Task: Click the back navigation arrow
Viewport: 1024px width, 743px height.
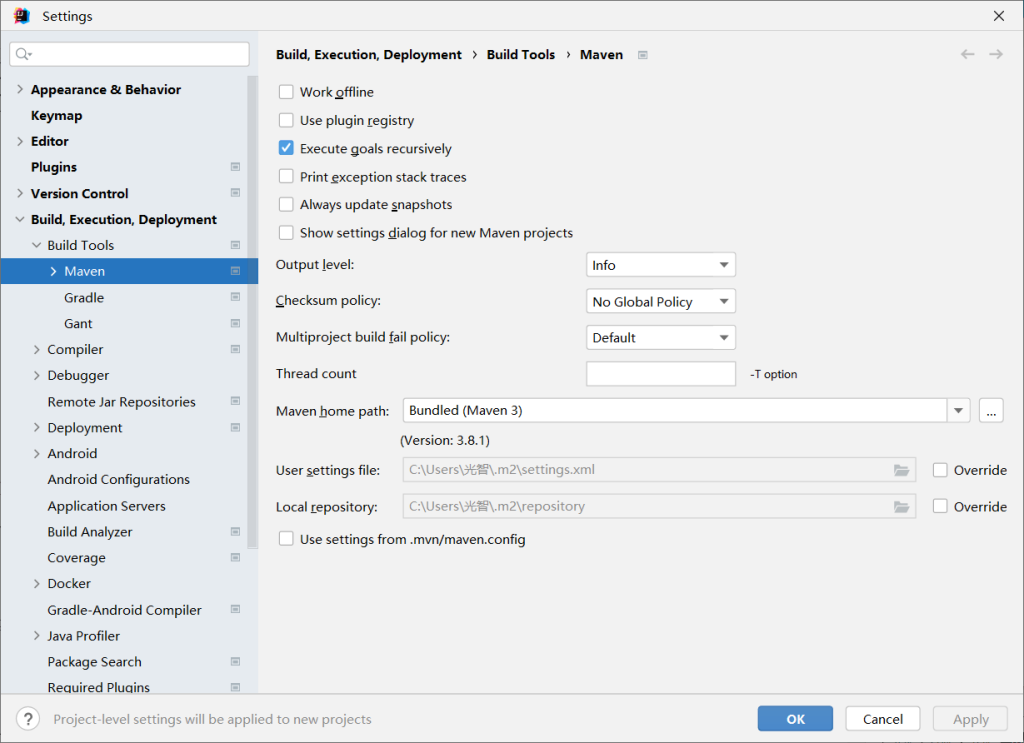Action: pyautogui.click(x=967, y=54)
